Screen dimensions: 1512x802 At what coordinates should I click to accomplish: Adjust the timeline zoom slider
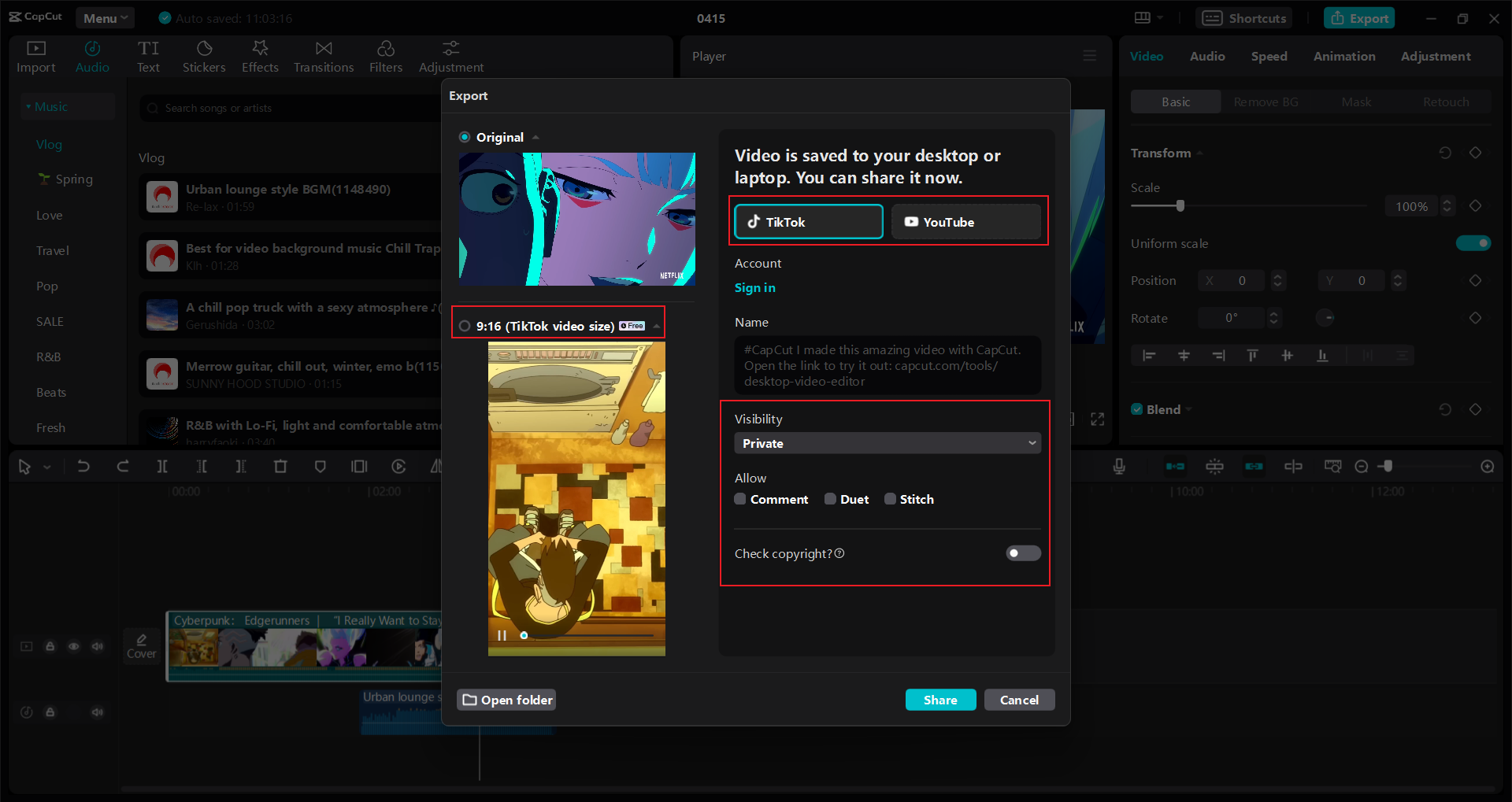1388,467
